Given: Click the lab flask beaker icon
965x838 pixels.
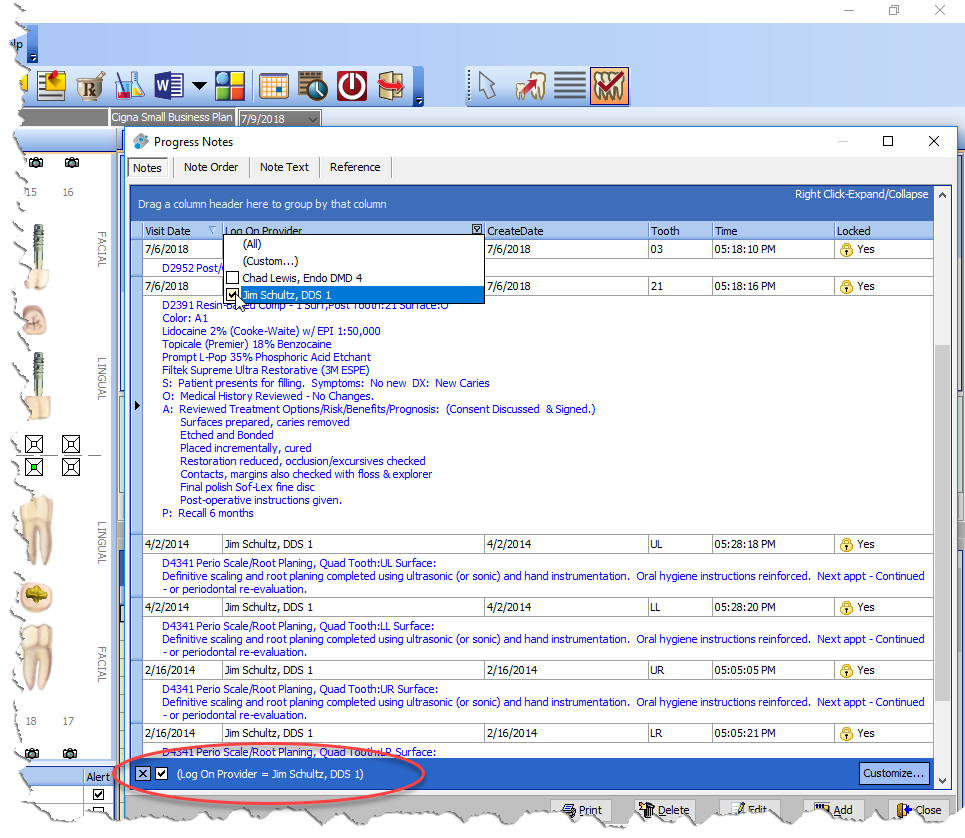Looking at the screenshot, I should (x=129, y=86).
